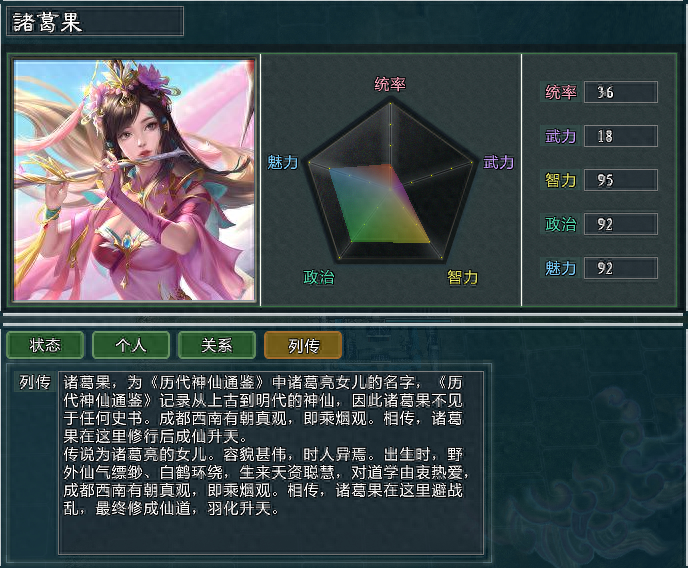Viewport: 688px width, 568px height.
Task: Click the 诸葛果 name title box
Action: (x=95, y=21)
